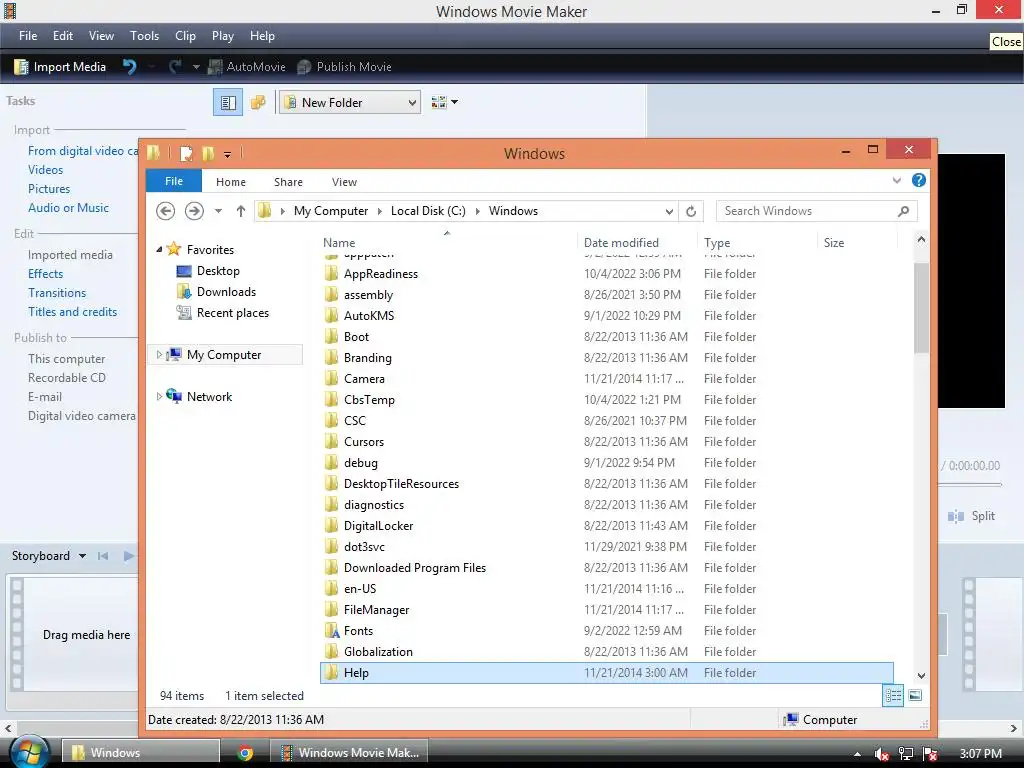The image size is (1024, 768).
Task: Click the Transitions link in Tasks
Action: tap(57, 293)
